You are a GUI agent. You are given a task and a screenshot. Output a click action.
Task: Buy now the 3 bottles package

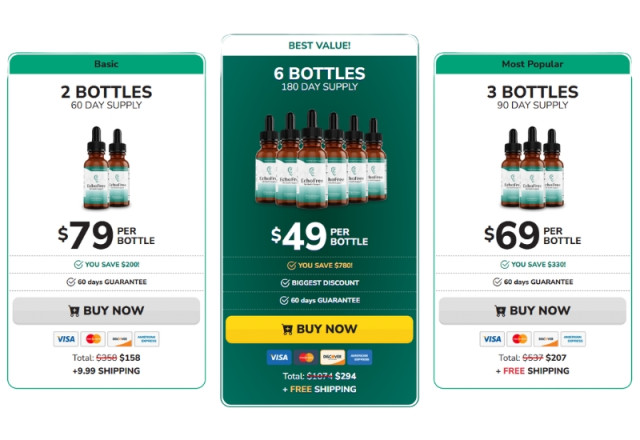coord(533,311)
